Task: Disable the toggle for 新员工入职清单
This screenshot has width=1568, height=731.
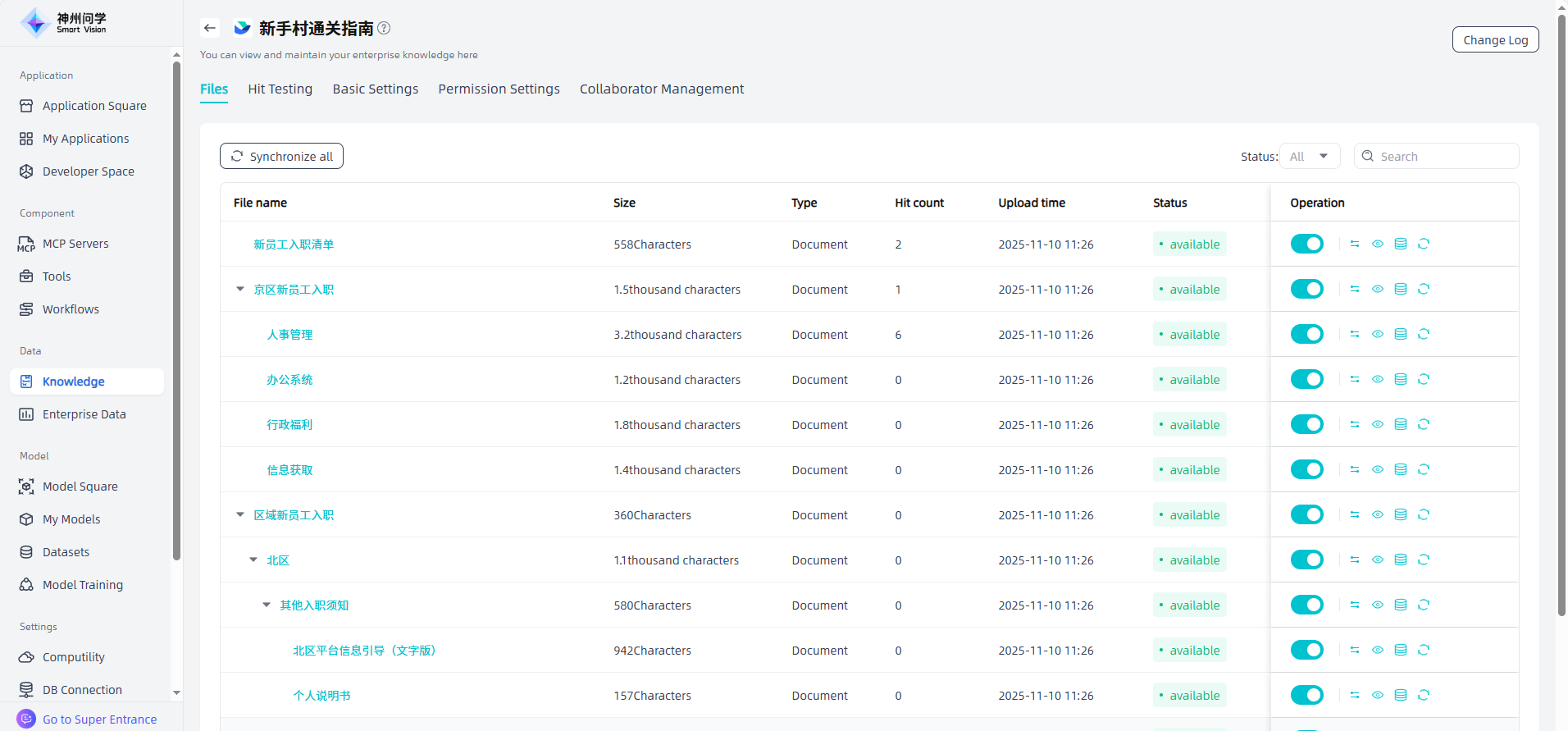Action: [x=1306, y=244]
